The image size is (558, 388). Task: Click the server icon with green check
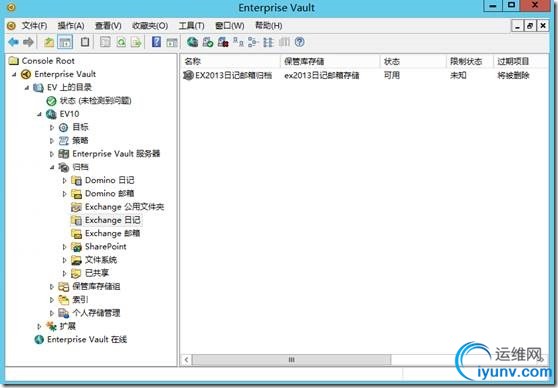click(207, 42)
